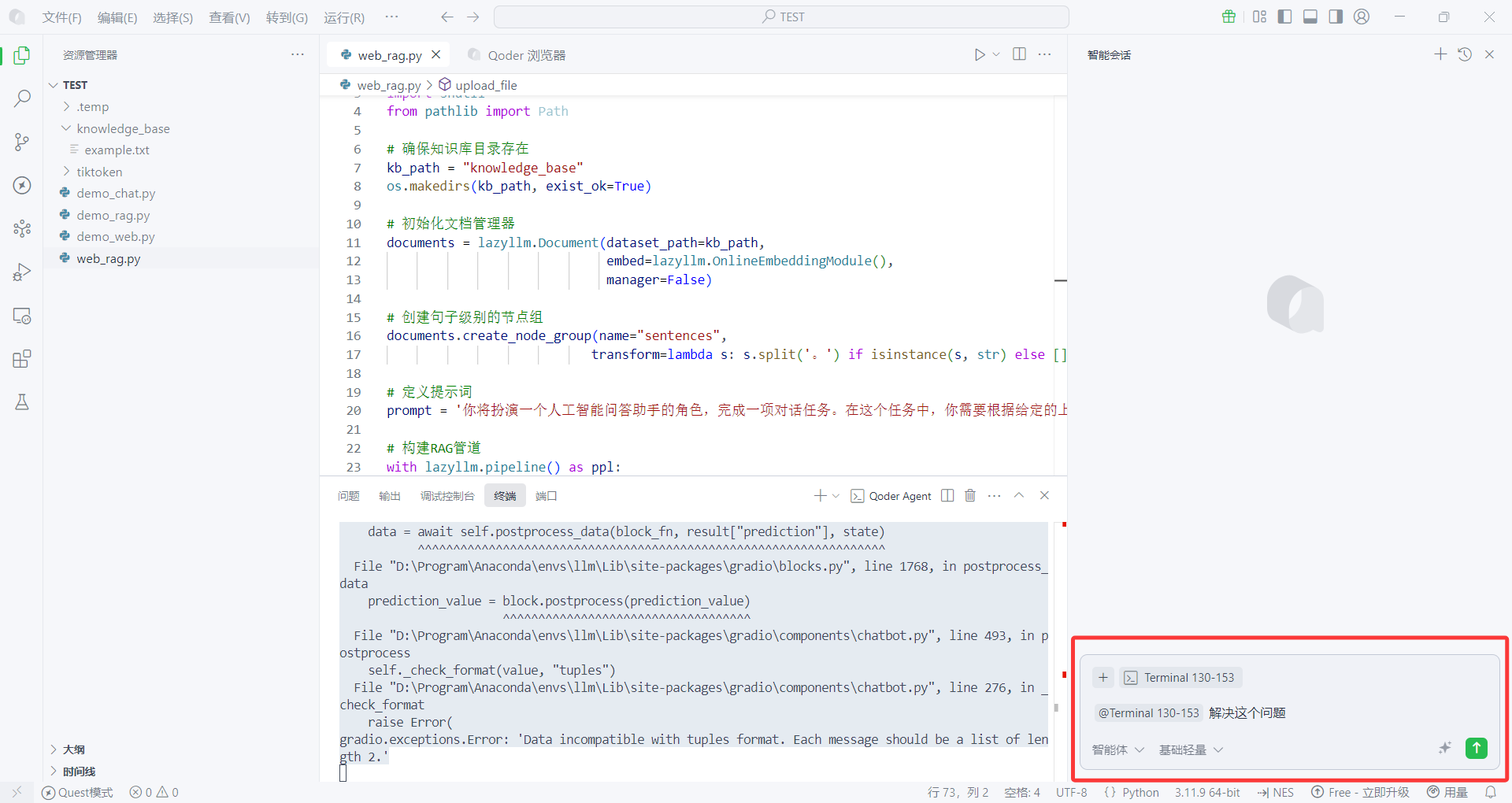1512x803 pixels.
Task: Switch to the 调试控制台 panel tab
Action: click(x=447, y=496)
